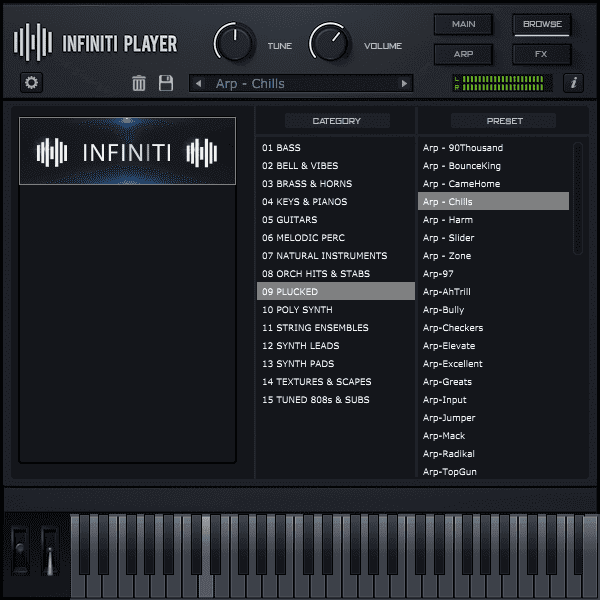Load preset Arp - CameHome

(x=494, y=184)
